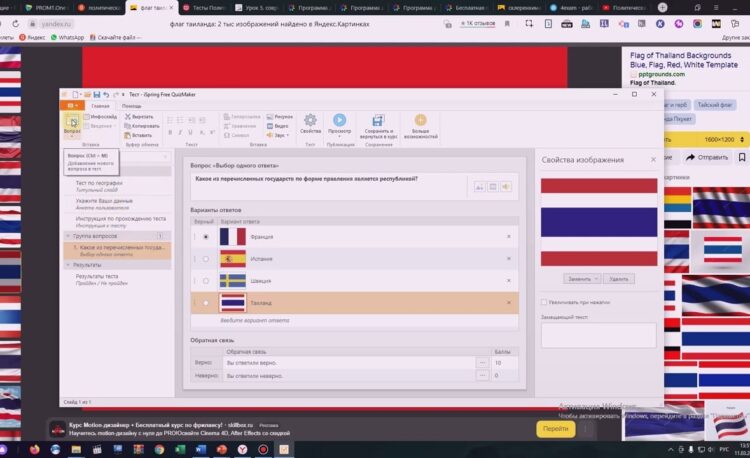Enable the Увеличивать при нажатии checkbox
Image resolution: width=750 pixels, height=458 pixels.
pos(544,301)
